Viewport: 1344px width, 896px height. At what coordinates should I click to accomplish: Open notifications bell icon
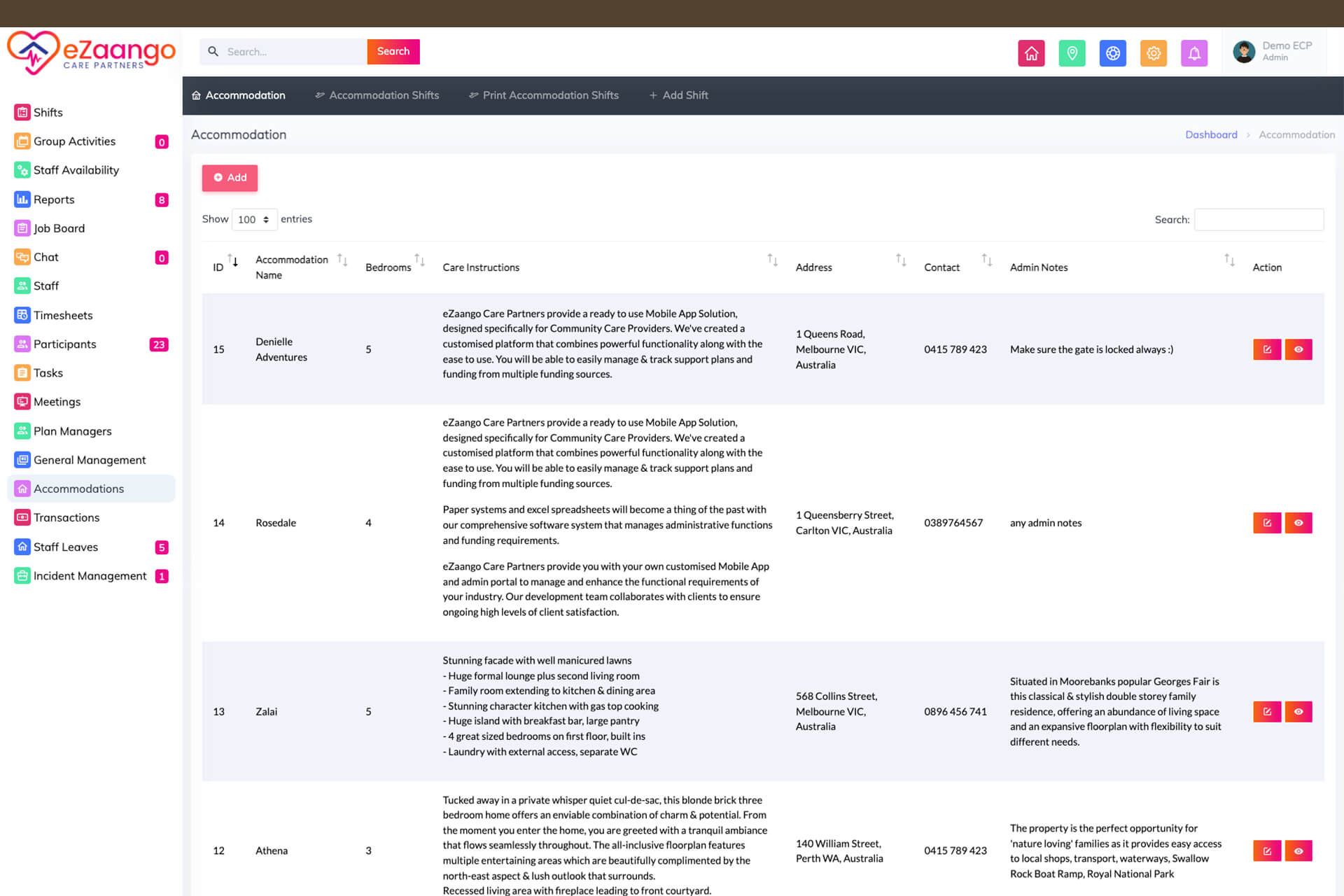coord(1193,53)
